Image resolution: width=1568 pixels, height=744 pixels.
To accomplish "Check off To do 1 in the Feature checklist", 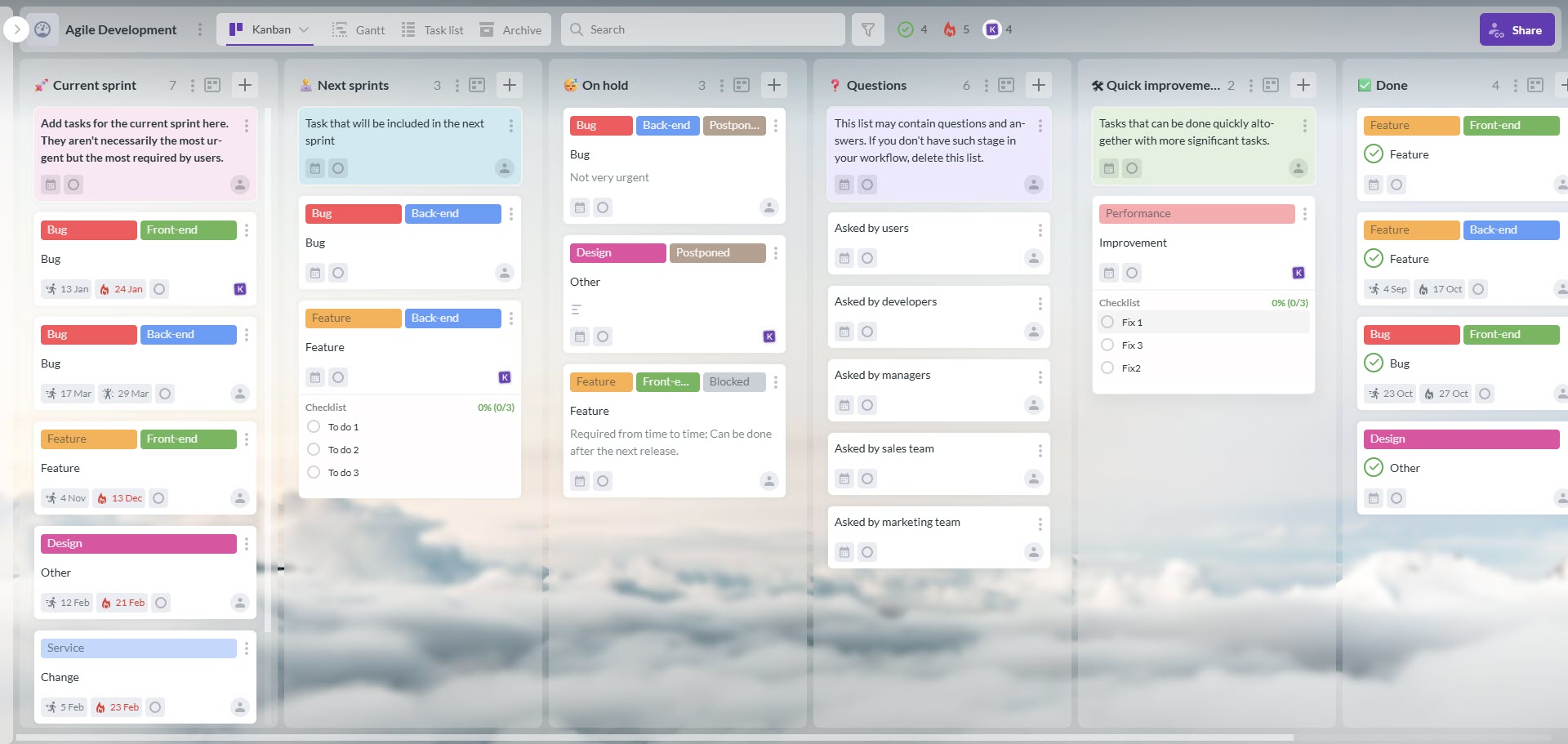I will [x=313, y=426].
